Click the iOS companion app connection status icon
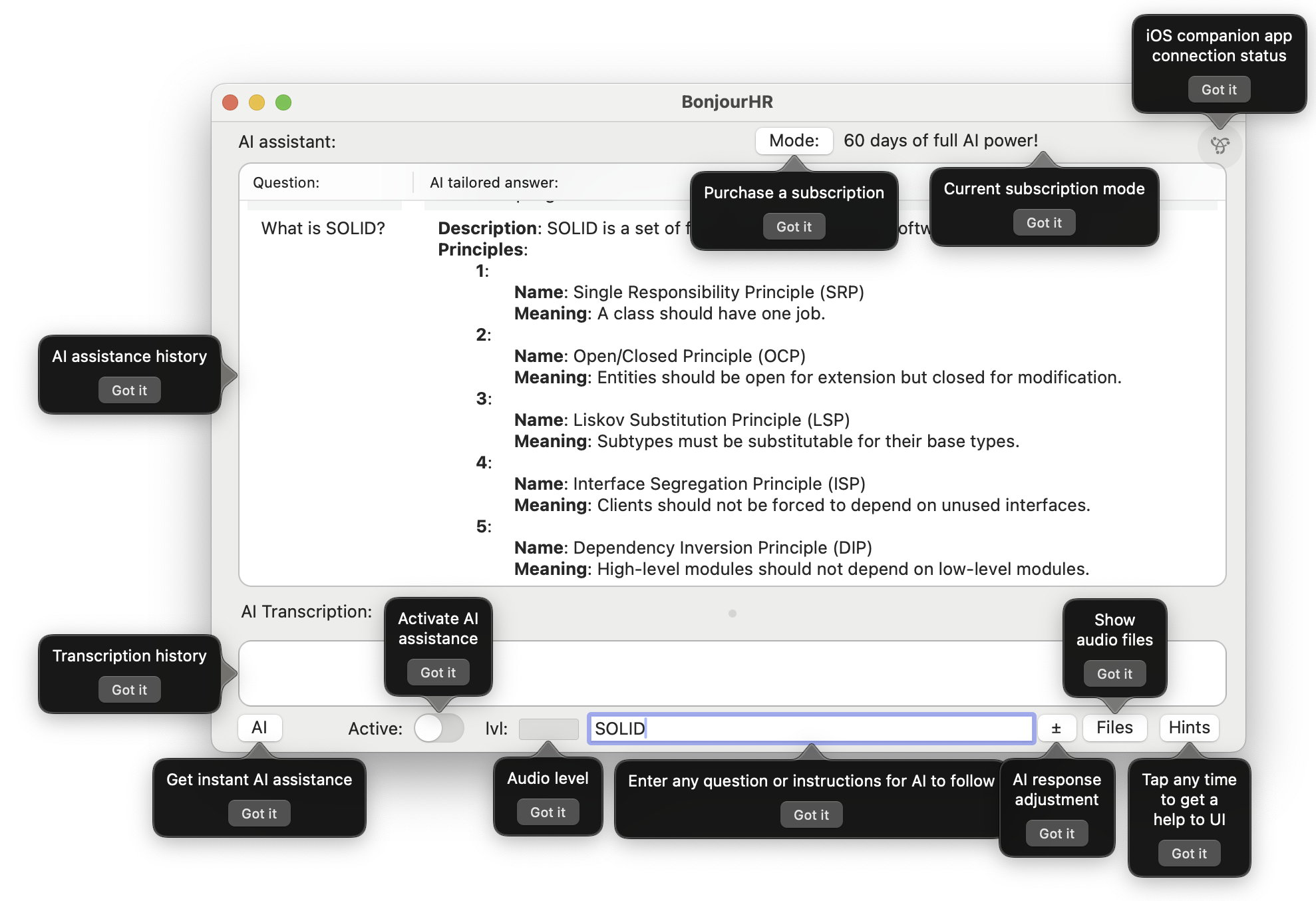Screen dimensions: 1316x901 pos(1220,145)
